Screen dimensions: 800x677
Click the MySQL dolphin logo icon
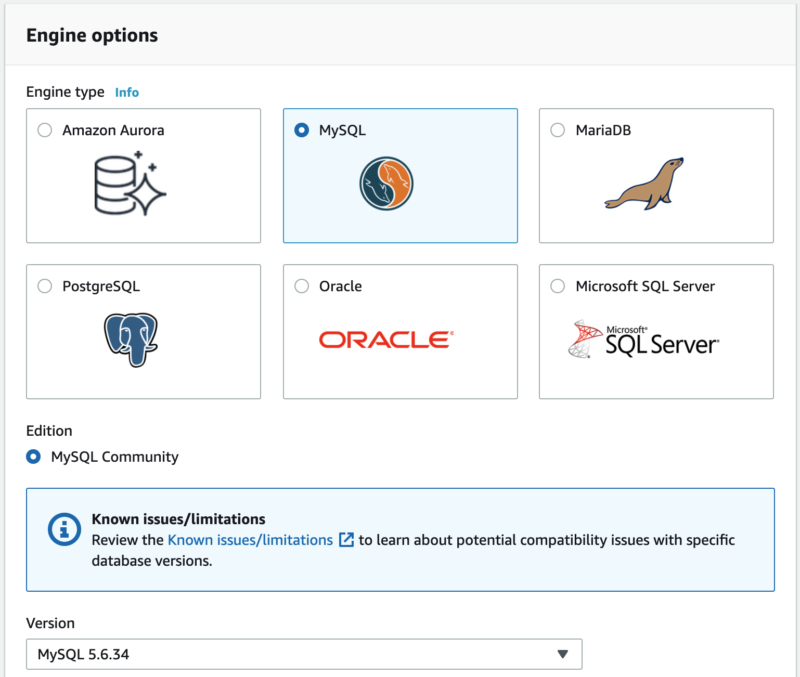[x=386, y=183]
